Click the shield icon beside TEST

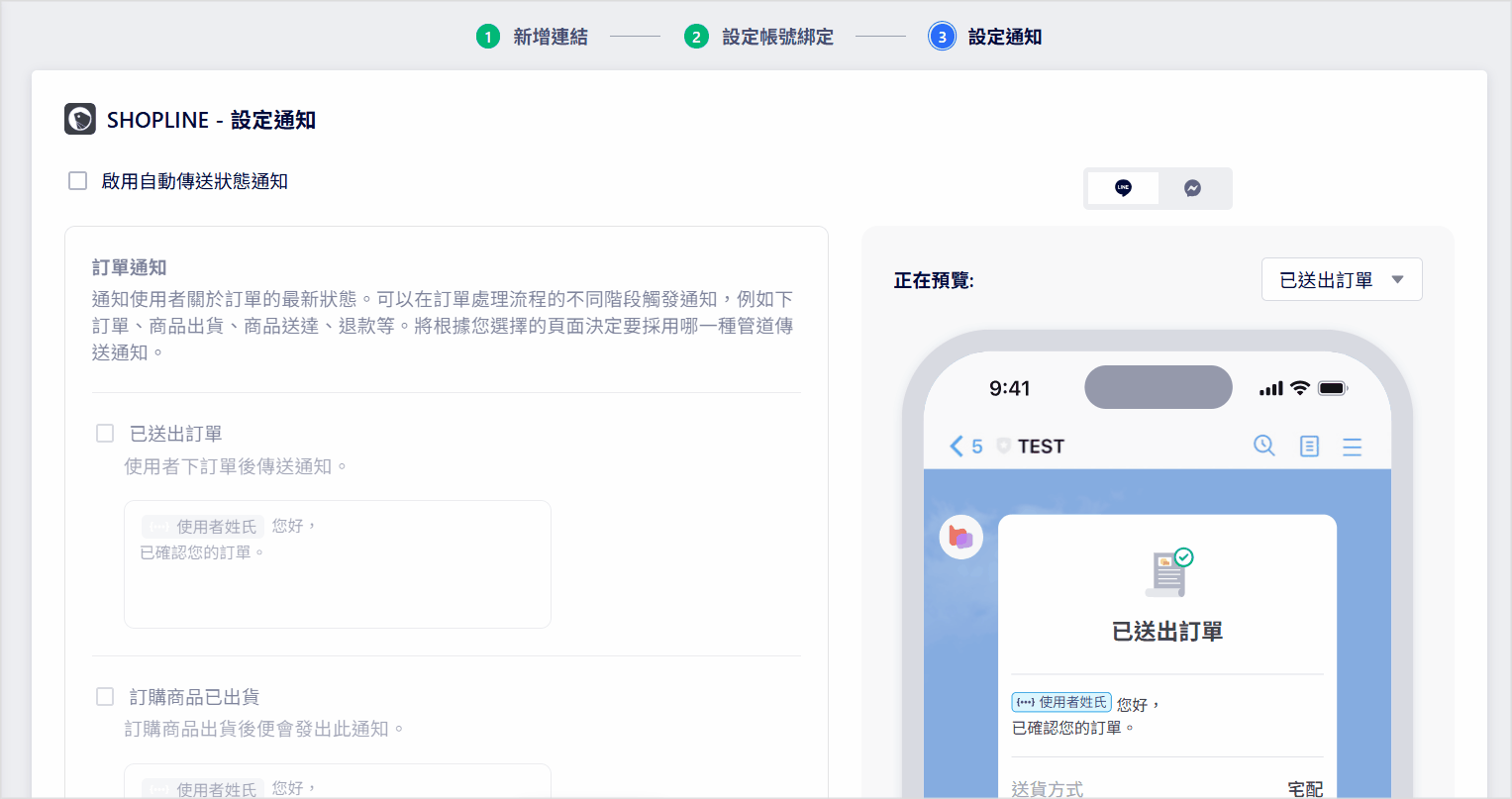coord(1003,447)
